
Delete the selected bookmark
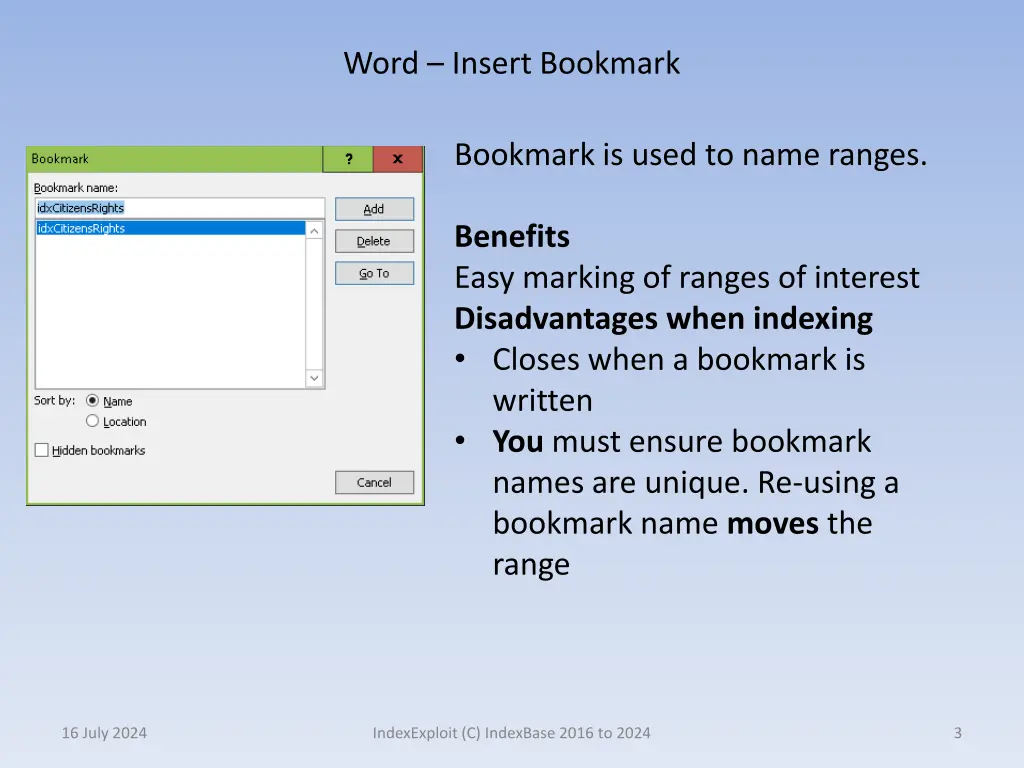click(x=374, y=241)
